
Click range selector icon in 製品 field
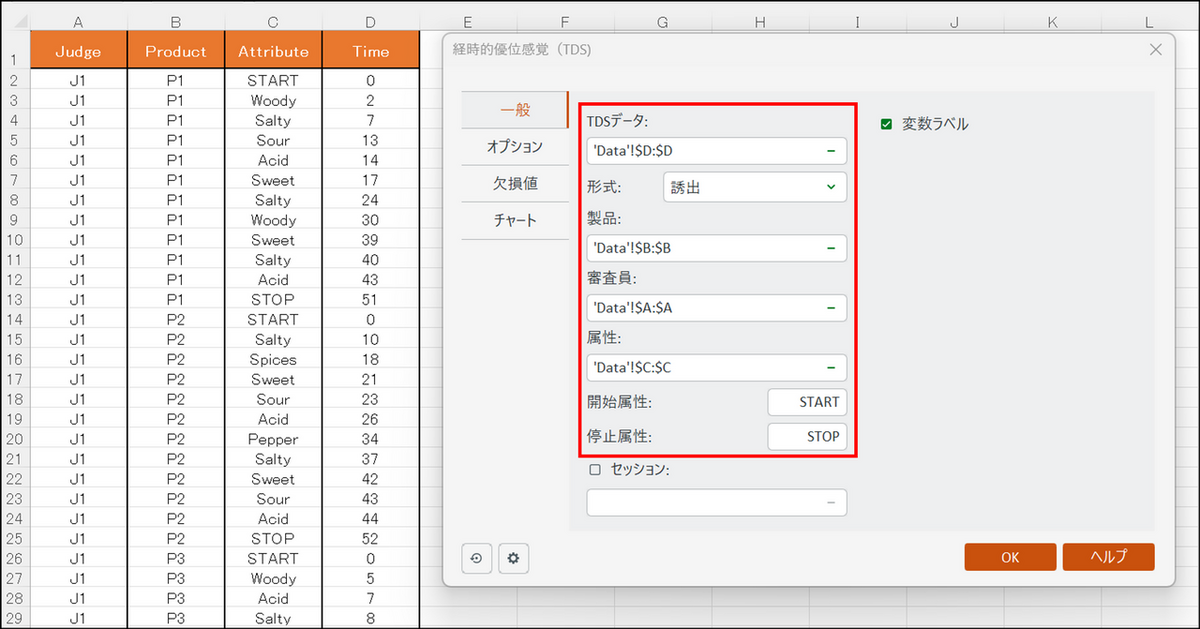830,248
